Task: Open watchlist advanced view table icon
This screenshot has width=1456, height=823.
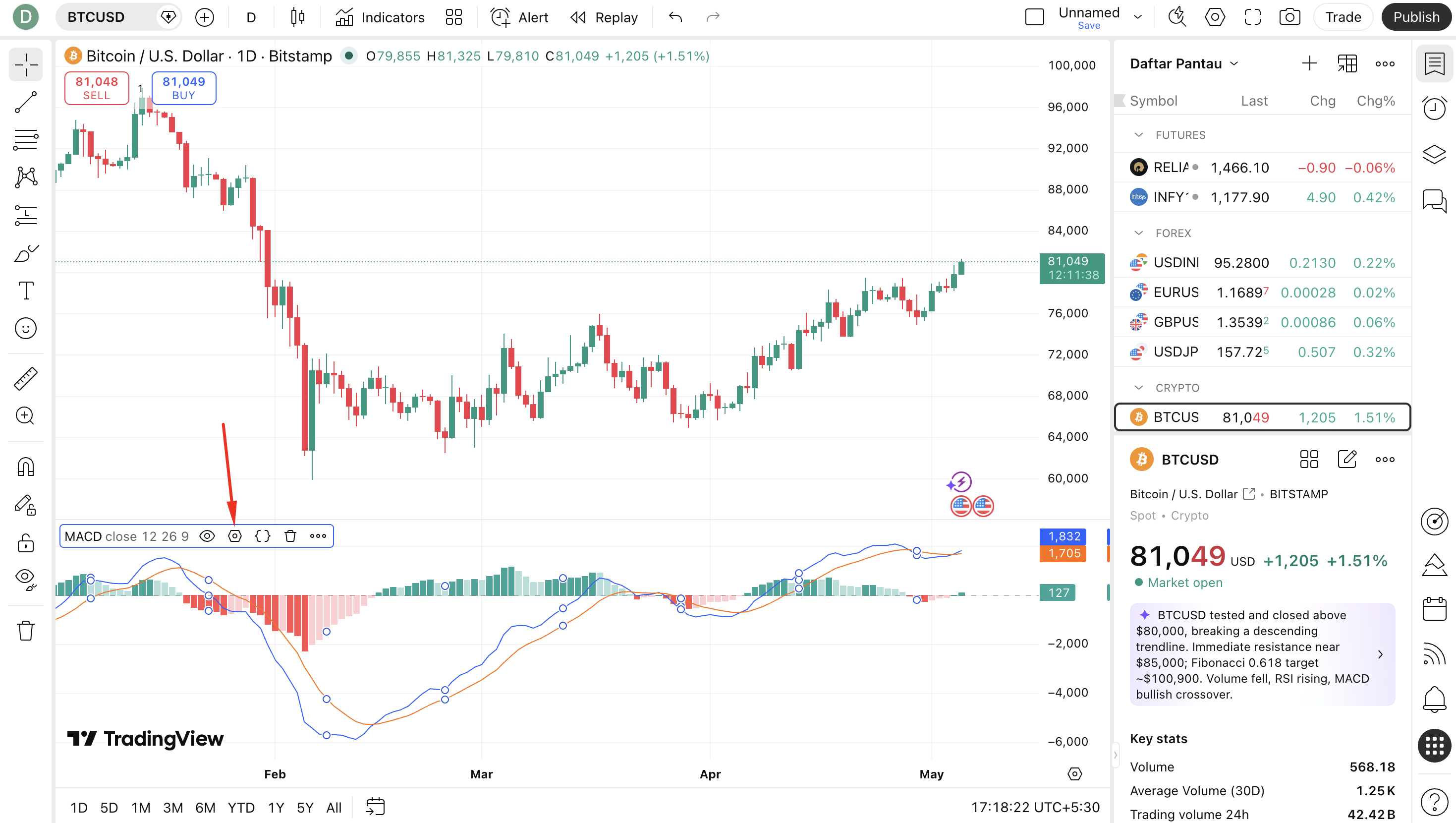Action: (1347, 63)
